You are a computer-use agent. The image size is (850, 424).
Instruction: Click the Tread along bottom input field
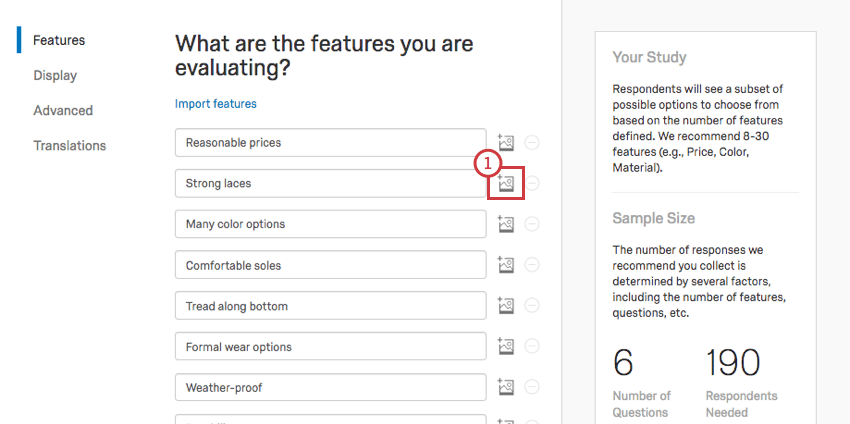[330, 306]
